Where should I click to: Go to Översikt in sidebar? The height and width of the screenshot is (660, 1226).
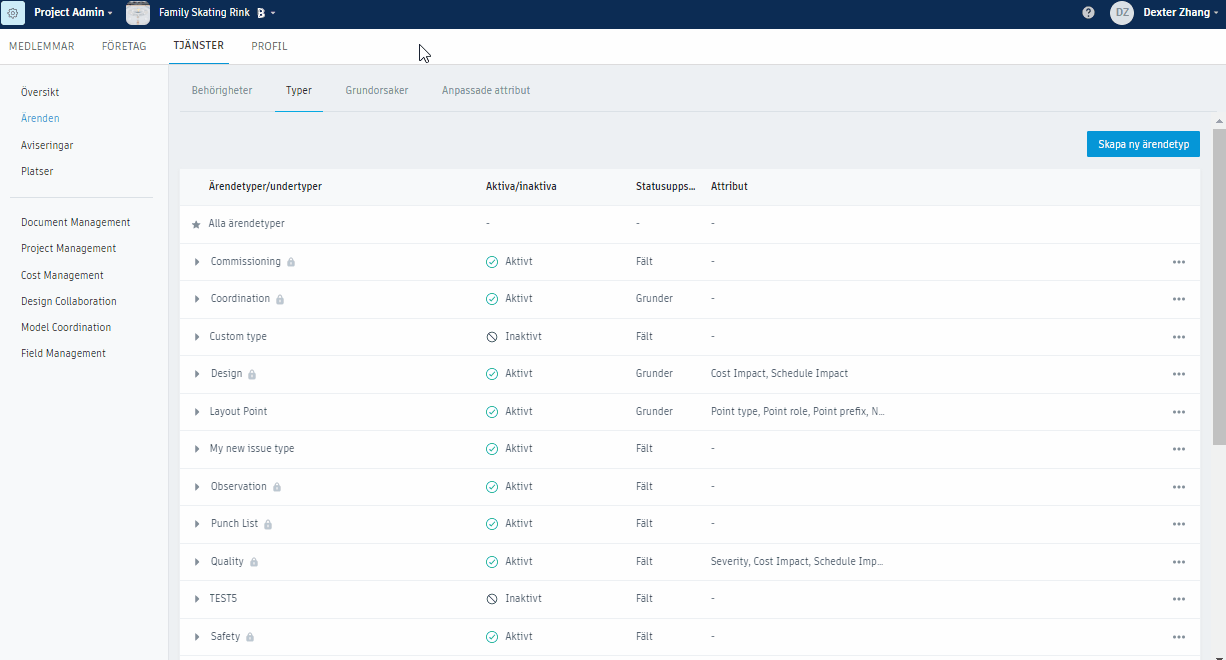pos(40,92)
